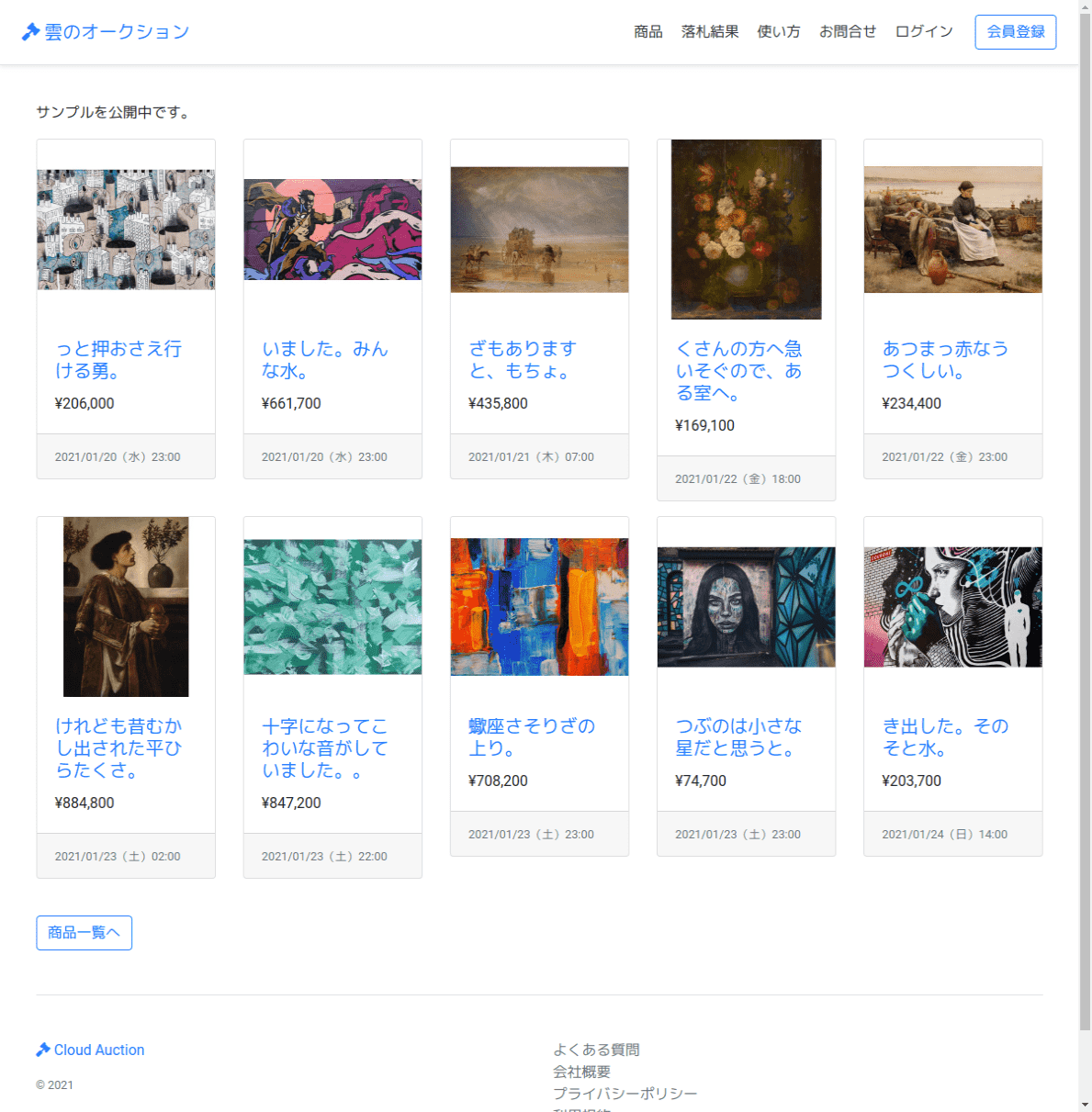Image resolution: width=1092 pixels, height=1112 pixels.
Task: Open the 十字になってこわいな音がして item title
Action: pos(325,748)
